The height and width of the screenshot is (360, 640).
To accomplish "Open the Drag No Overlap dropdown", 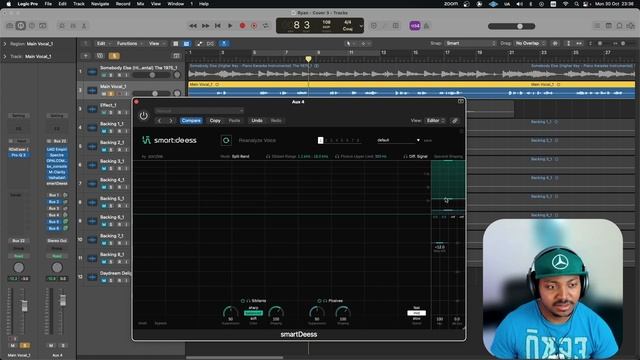I will (x=530, y=43).
